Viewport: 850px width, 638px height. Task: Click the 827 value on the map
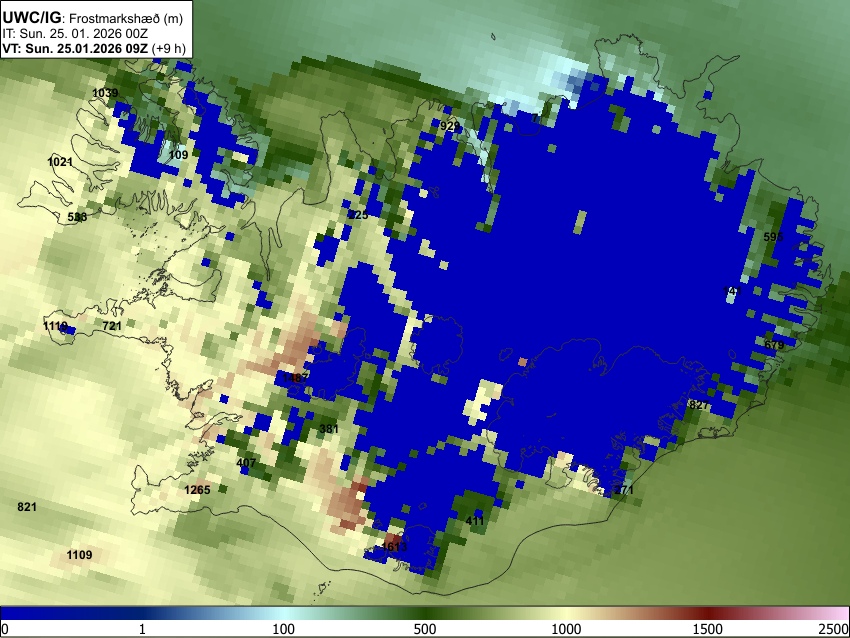click(x=699, y=404)
